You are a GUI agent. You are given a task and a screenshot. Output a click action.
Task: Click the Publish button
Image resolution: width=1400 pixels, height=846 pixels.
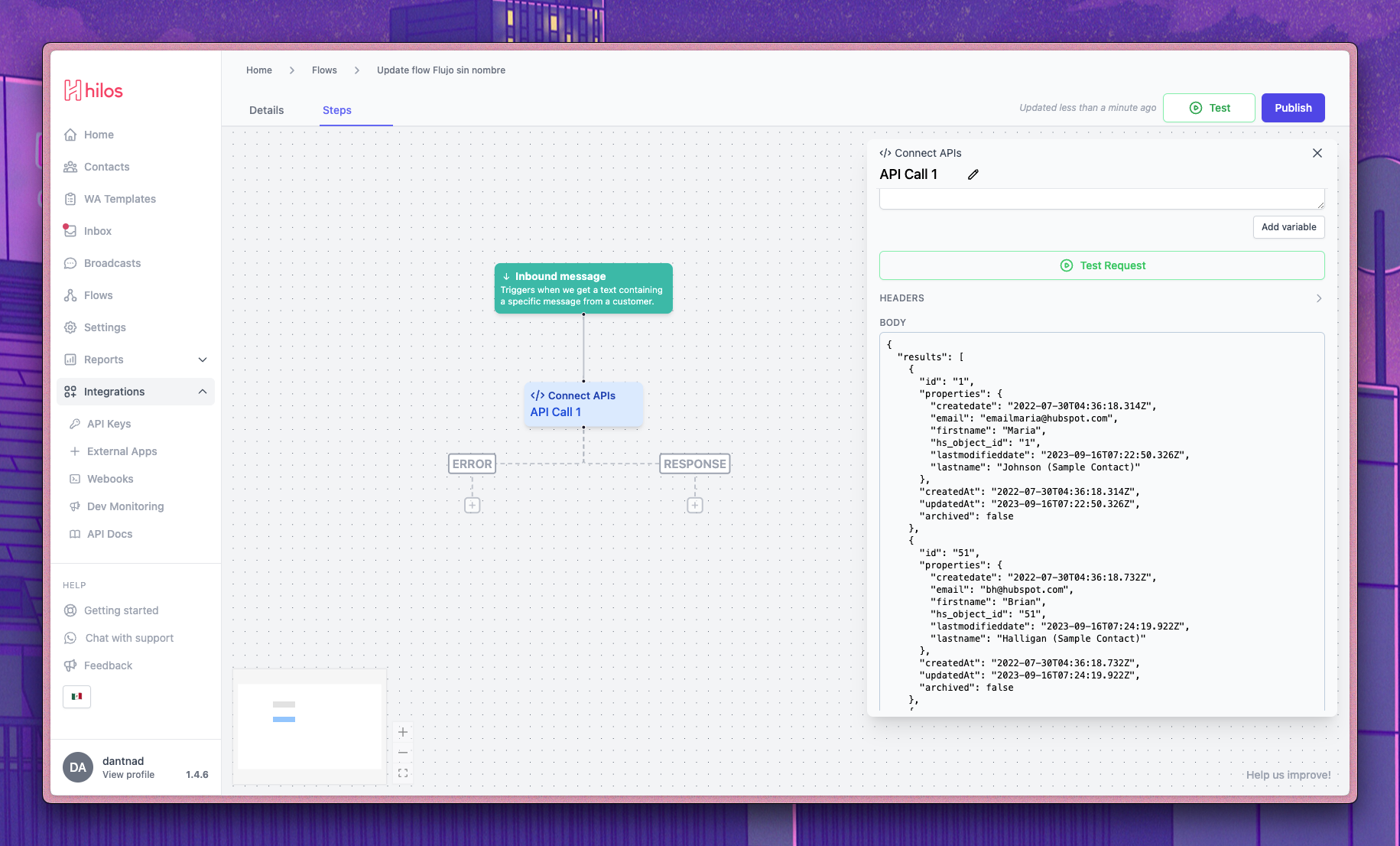click(1292, 108)
